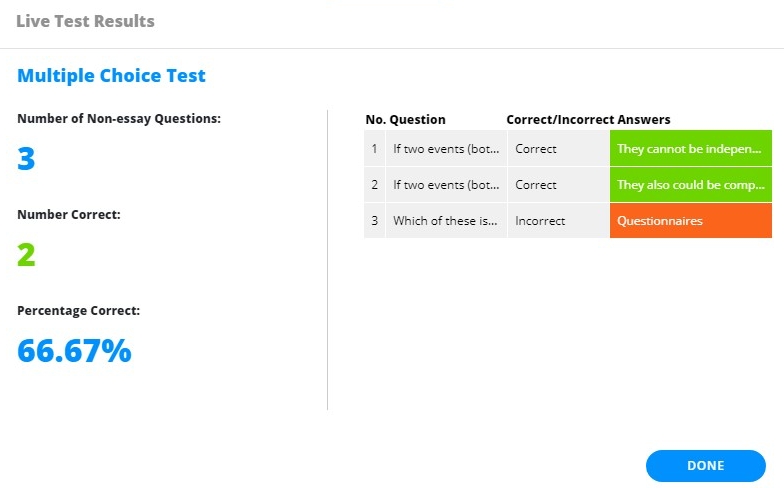Click the "Answers" column header
784x488 pixels.
644,120
